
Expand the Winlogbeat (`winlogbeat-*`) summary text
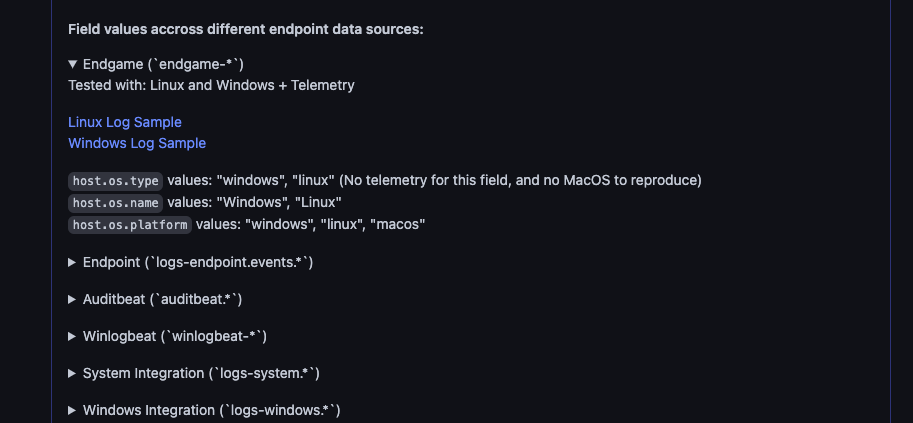click(174, 336)
